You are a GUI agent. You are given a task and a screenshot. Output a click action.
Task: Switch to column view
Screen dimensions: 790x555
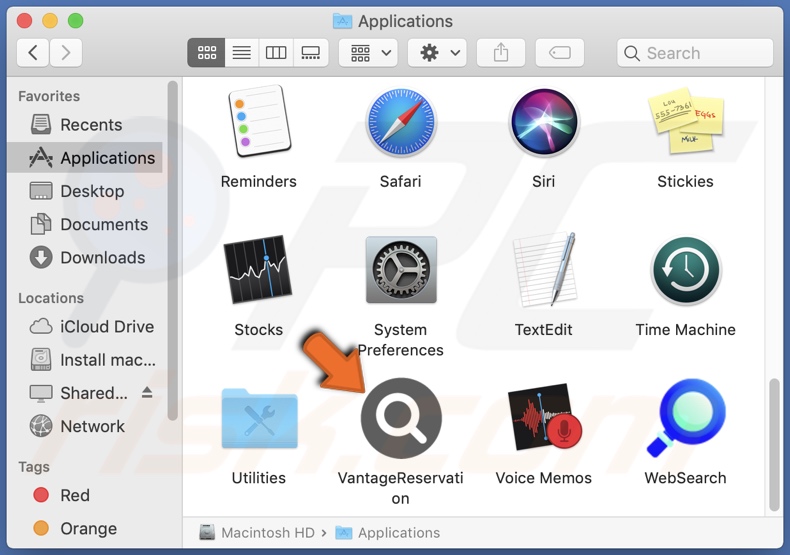coord(276,52)
